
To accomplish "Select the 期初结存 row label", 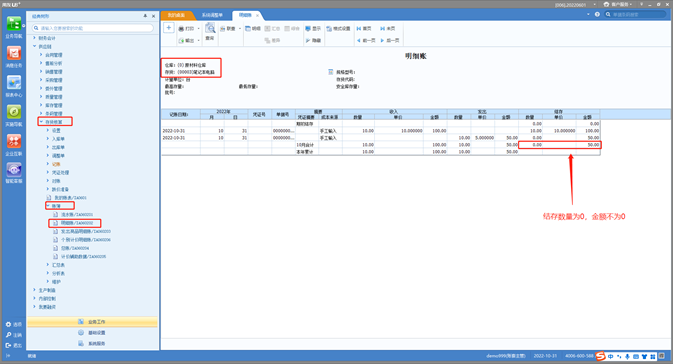I will [x=305, y=124].
